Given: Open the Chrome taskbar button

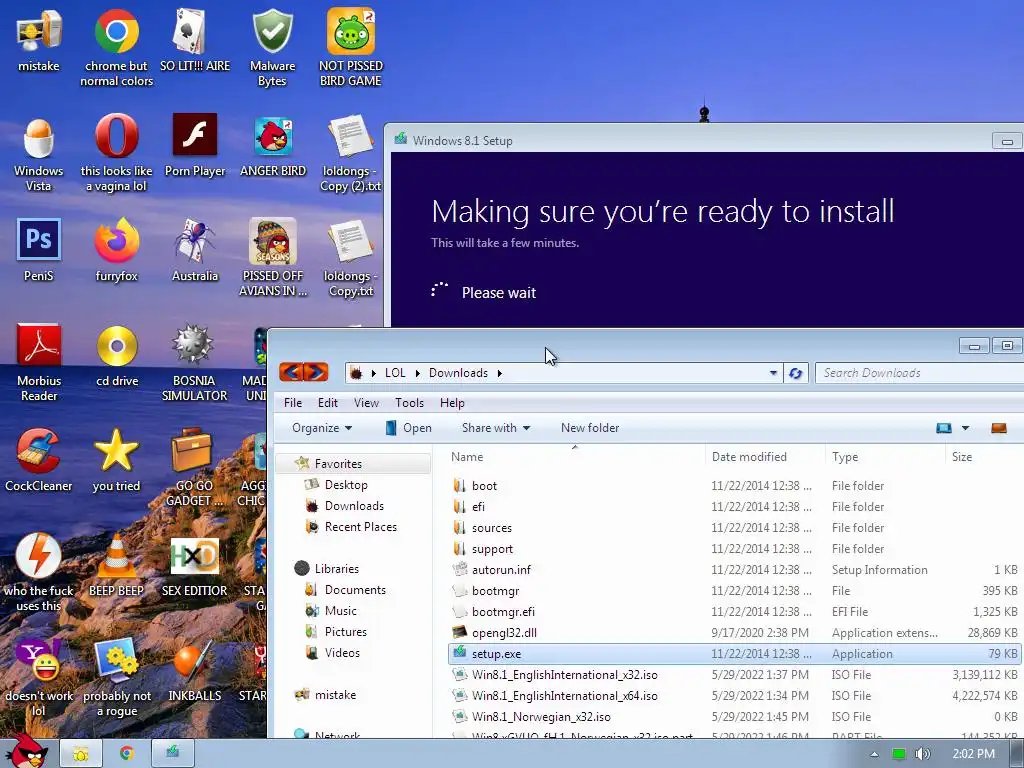Looking at the screenshot, I should tap(127, 753).
